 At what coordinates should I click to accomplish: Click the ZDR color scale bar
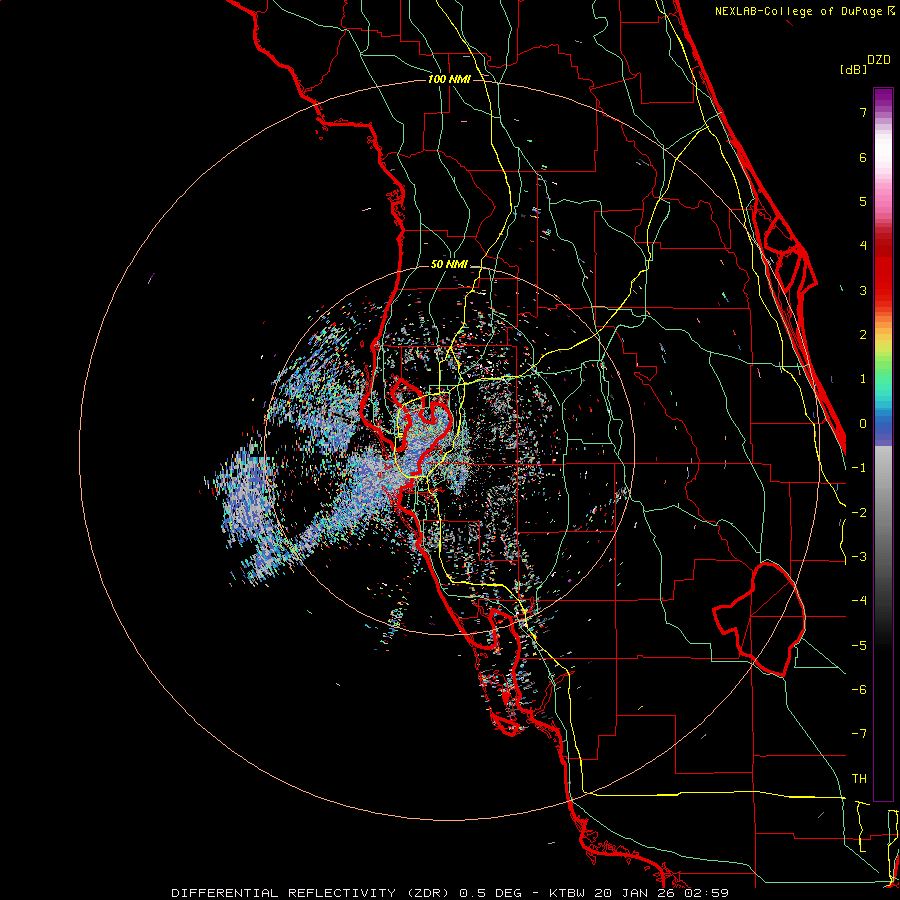[x=883, y=444]
